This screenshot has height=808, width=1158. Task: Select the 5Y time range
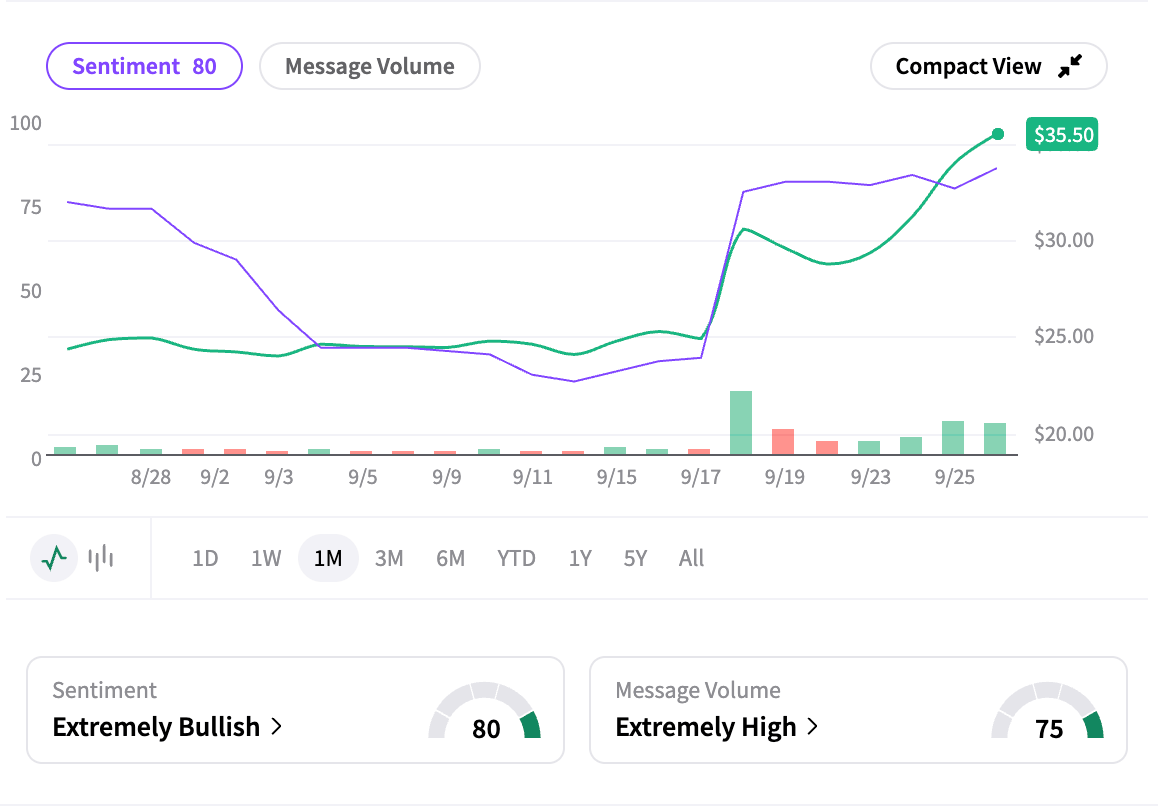point(635,558)
